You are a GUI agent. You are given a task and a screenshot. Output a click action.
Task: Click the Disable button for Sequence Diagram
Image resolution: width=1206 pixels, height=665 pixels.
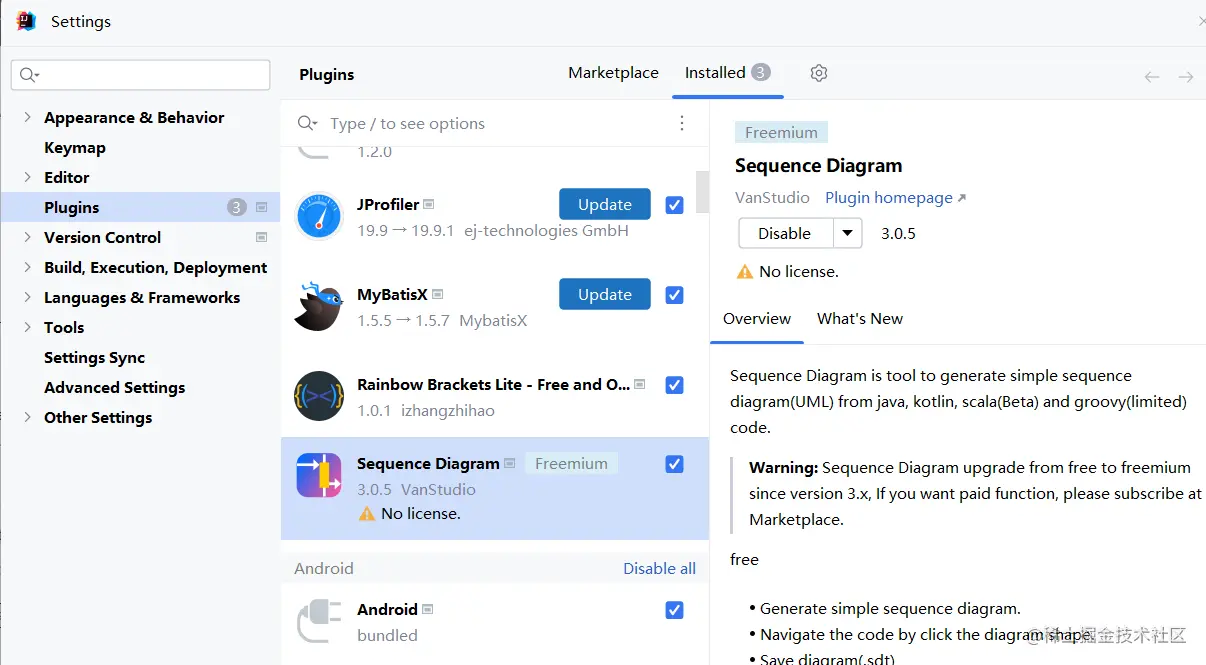(x=786, y=233)
